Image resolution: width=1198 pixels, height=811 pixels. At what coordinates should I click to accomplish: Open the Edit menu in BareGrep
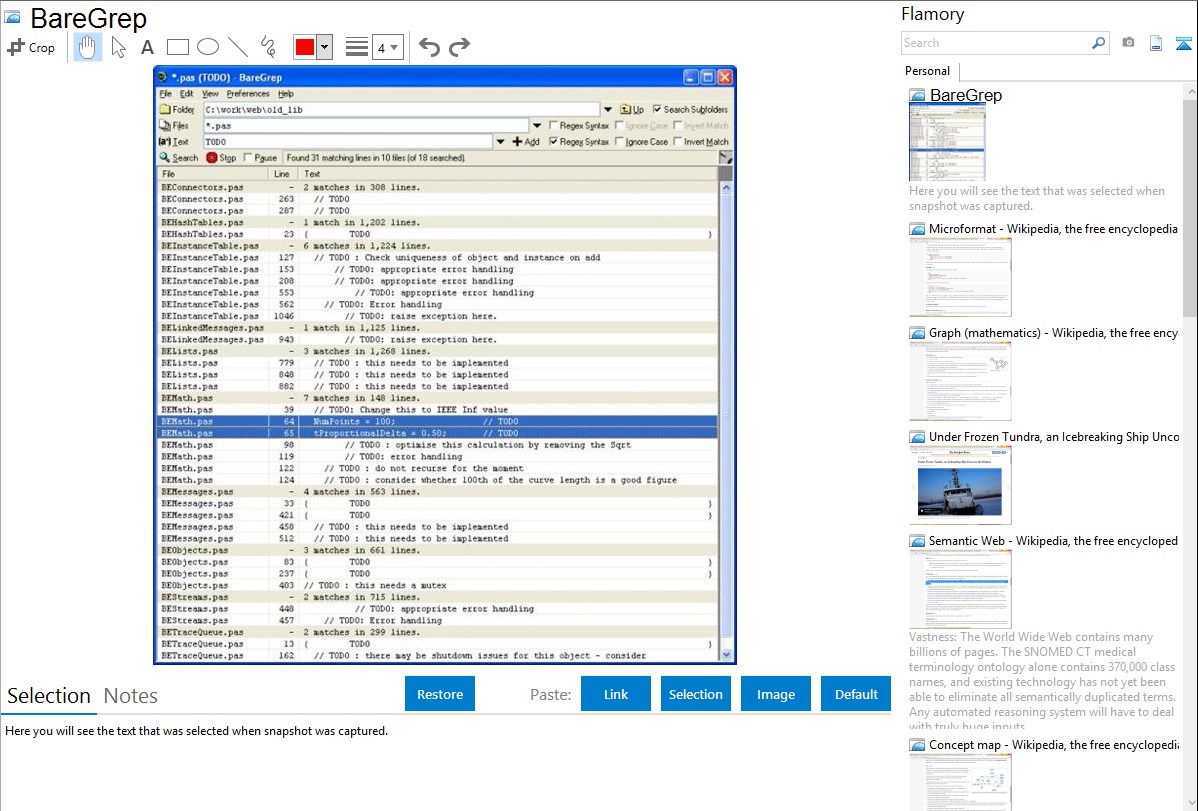(186, 94)
